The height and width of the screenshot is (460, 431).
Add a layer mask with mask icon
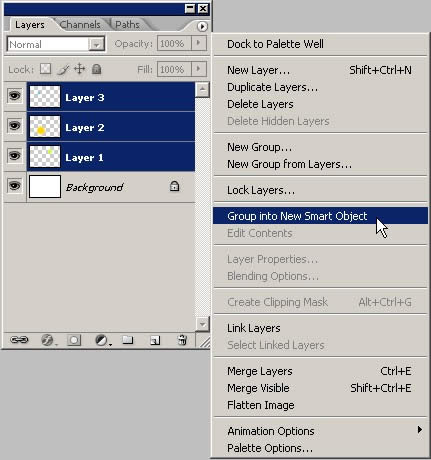pyautogui.click(x=74, y=340)
